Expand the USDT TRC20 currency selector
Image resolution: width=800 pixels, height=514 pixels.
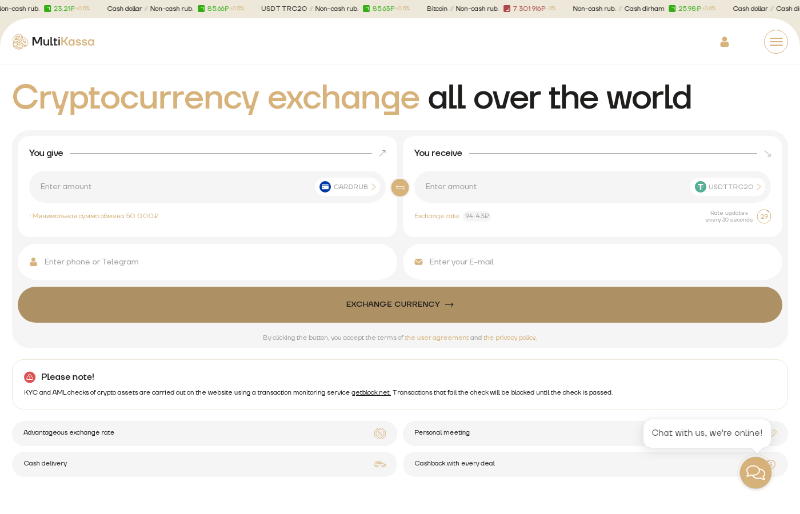[729, 187]
